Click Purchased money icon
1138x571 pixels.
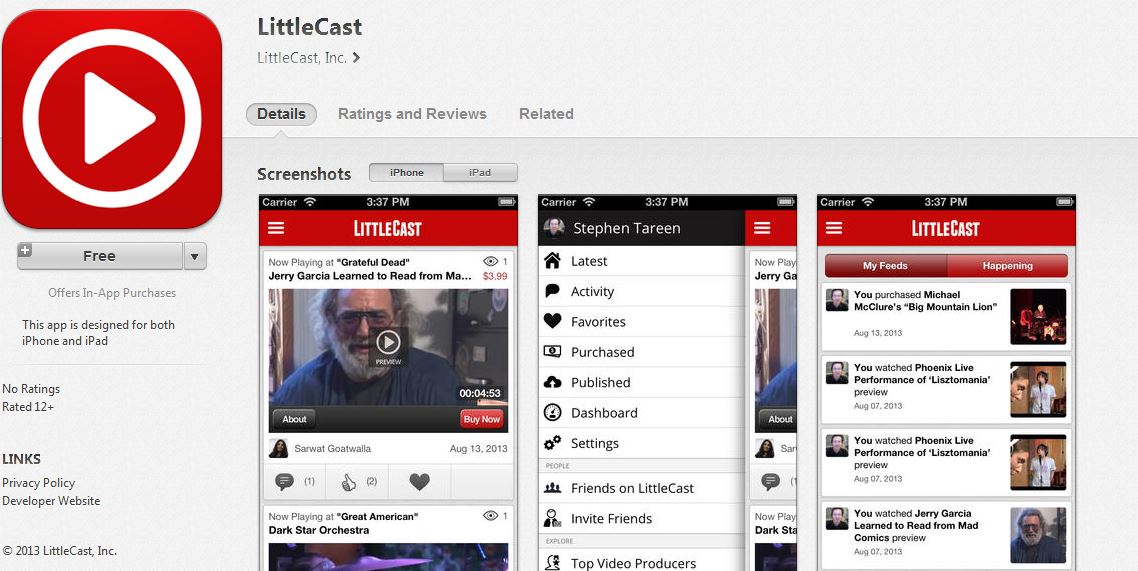(552, 351)
